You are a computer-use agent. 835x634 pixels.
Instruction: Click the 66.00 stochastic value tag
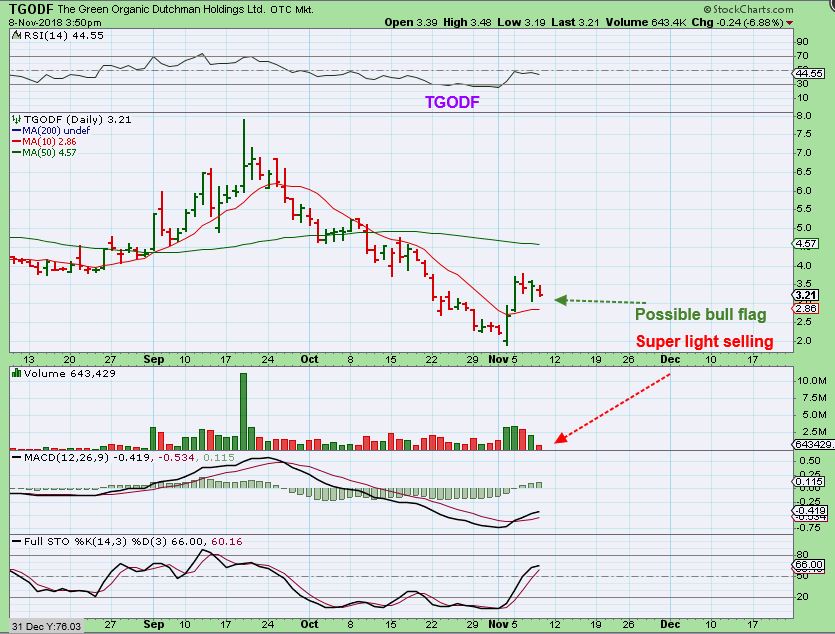[x=809, y=565]
